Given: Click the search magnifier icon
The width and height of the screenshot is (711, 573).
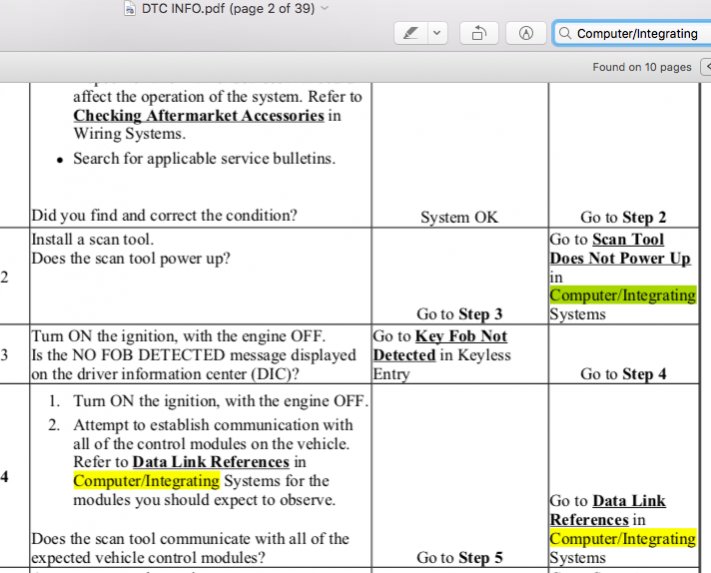Looking at the screenshot, I should (566, 33).
